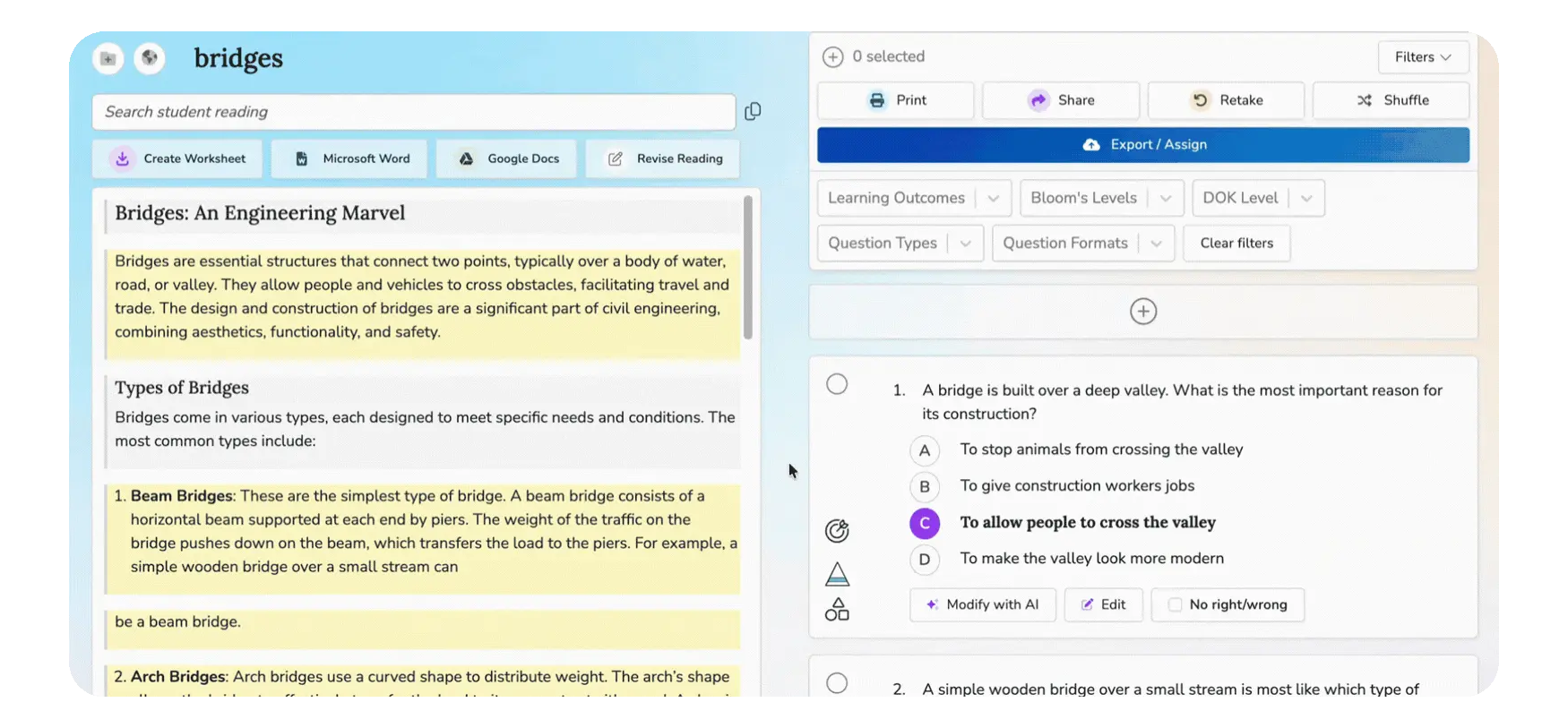Click the plus icon next to 0 selected
Screen dimensions: 1568x728
(x=832, y=56)
